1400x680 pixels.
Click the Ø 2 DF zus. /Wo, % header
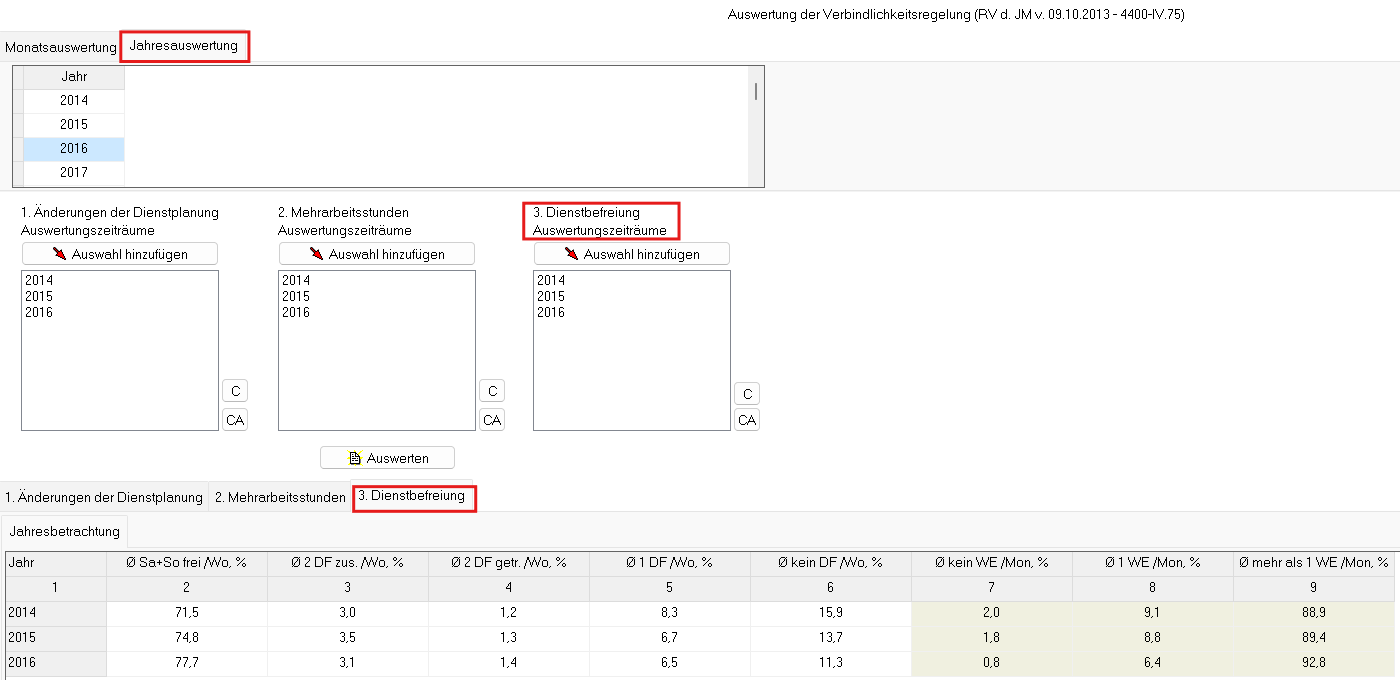coord(347,563)
